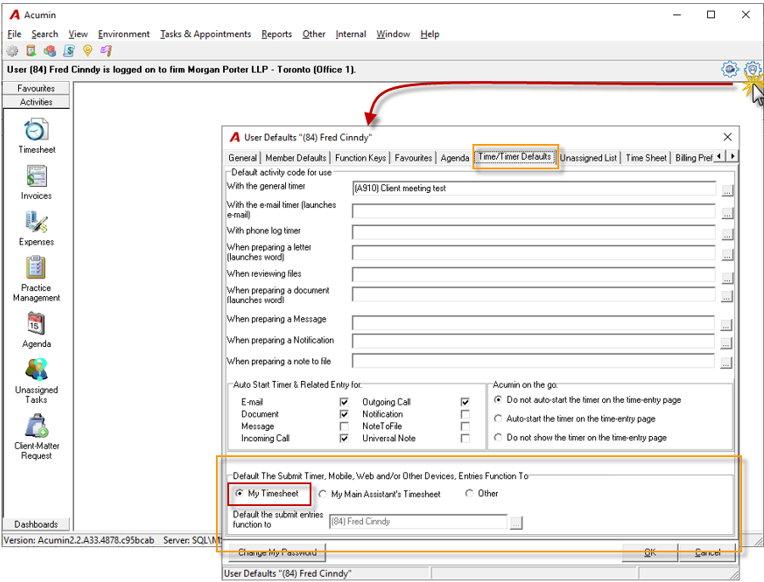This screenshot has width=764, height=582.
Task: Browse activity code for e-mail timer
Action: [x=726, y=213]
